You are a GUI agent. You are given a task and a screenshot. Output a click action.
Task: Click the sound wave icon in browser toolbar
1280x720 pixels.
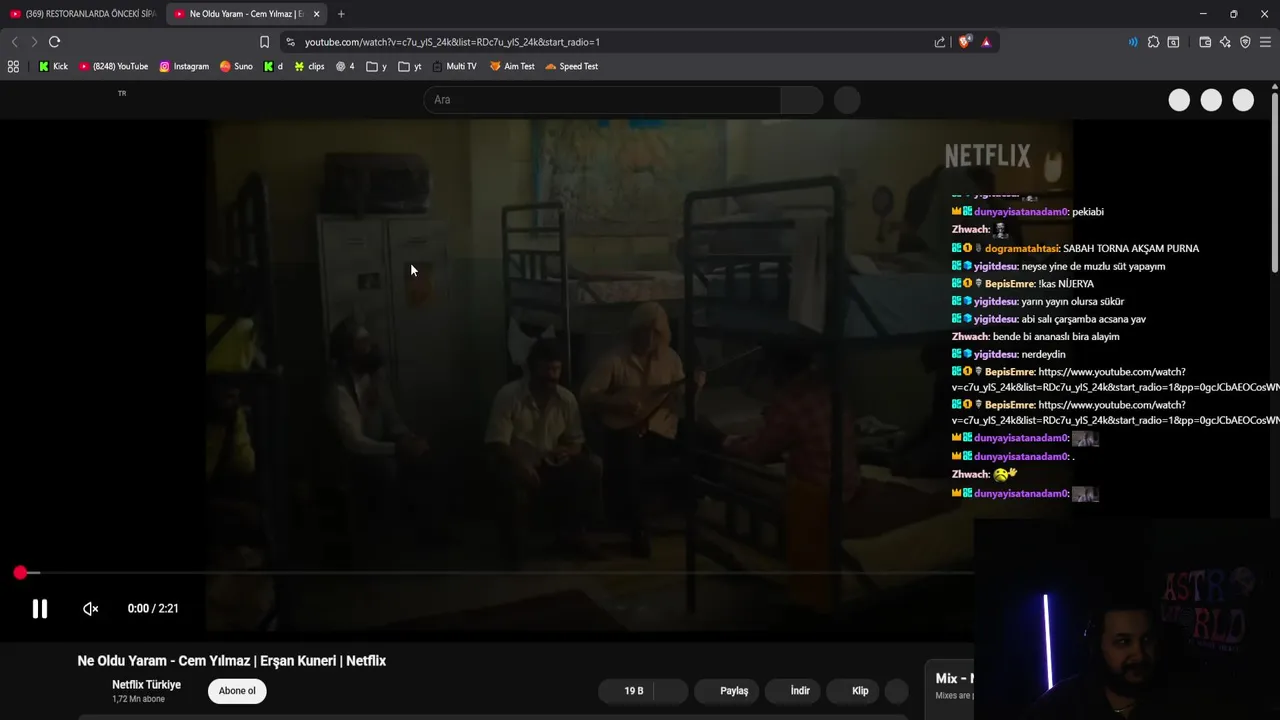[1132, 42]
